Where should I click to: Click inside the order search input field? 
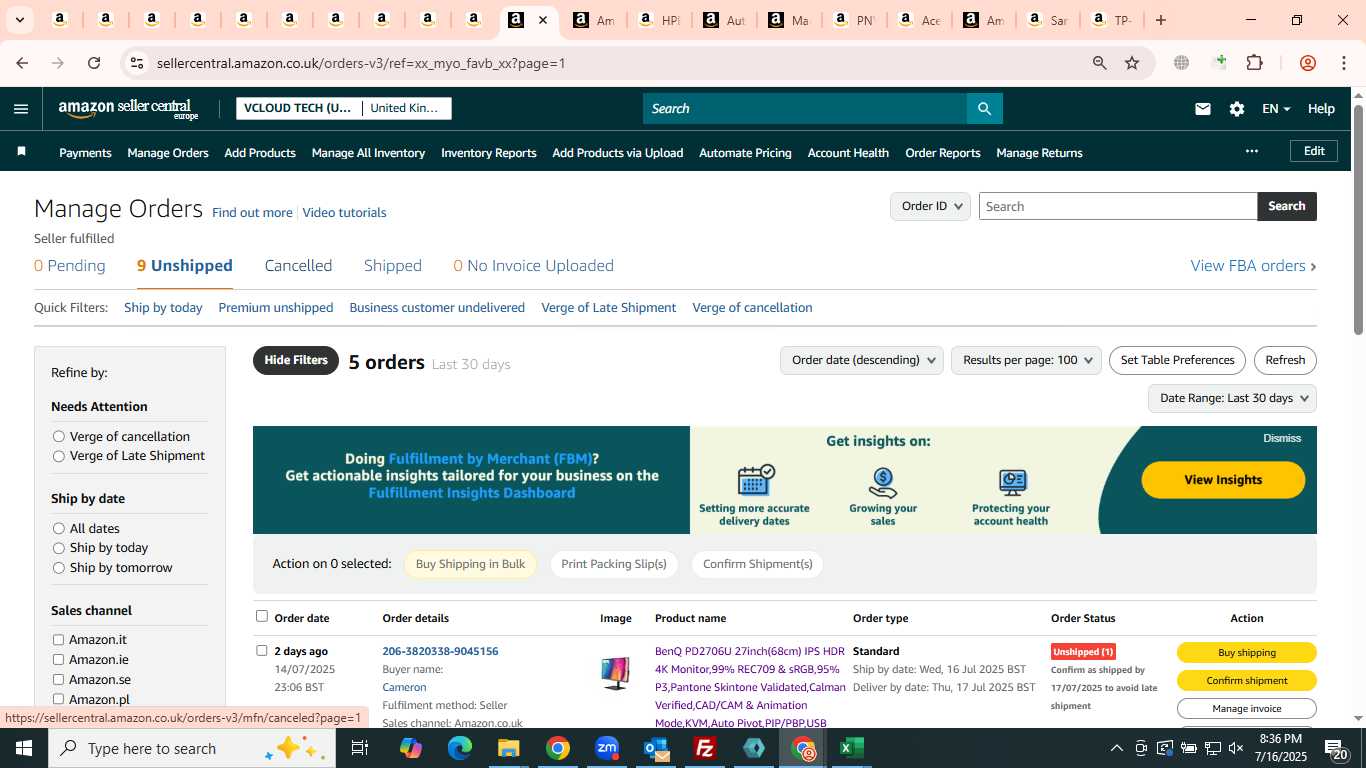[x=1118, y=206]
